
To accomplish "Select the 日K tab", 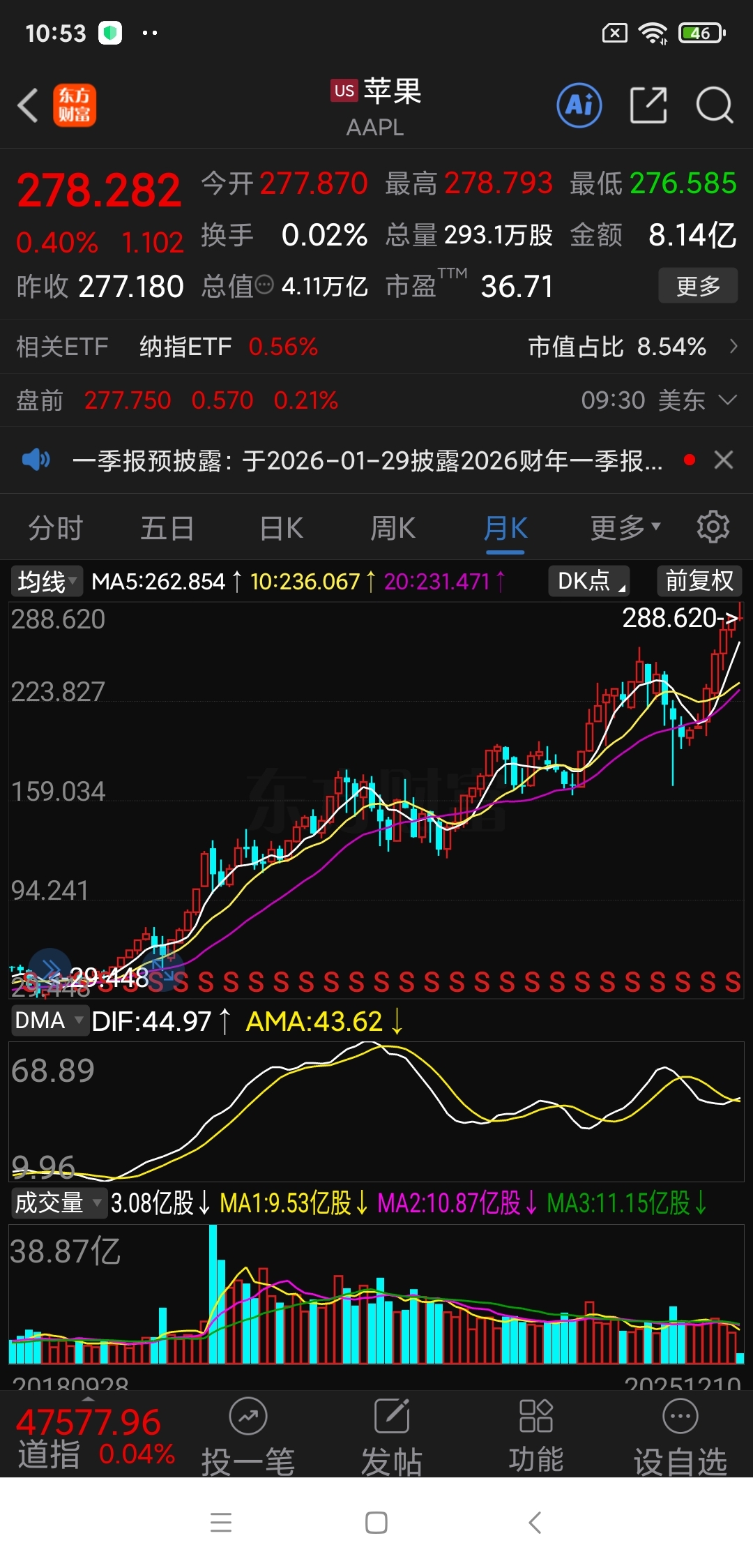I will tap(281, 528).
